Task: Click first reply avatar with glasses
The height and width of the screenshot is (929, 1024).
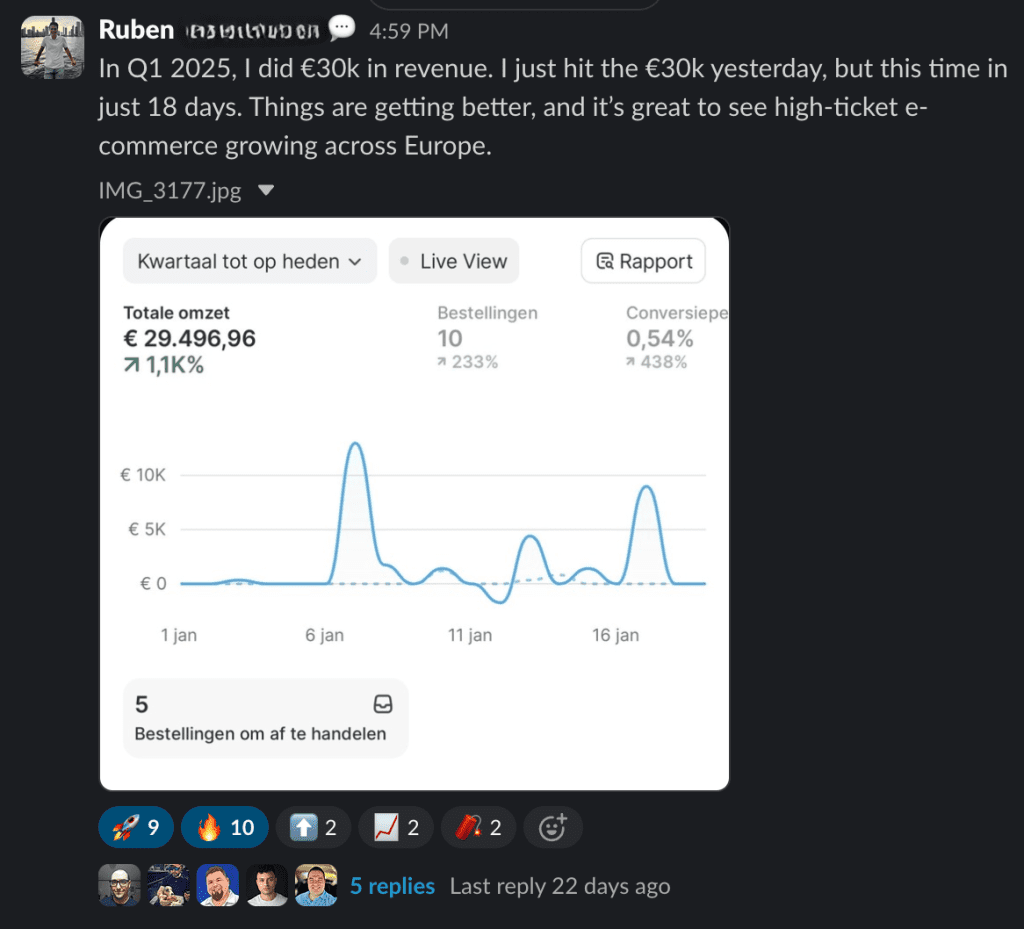Action: 119,886
